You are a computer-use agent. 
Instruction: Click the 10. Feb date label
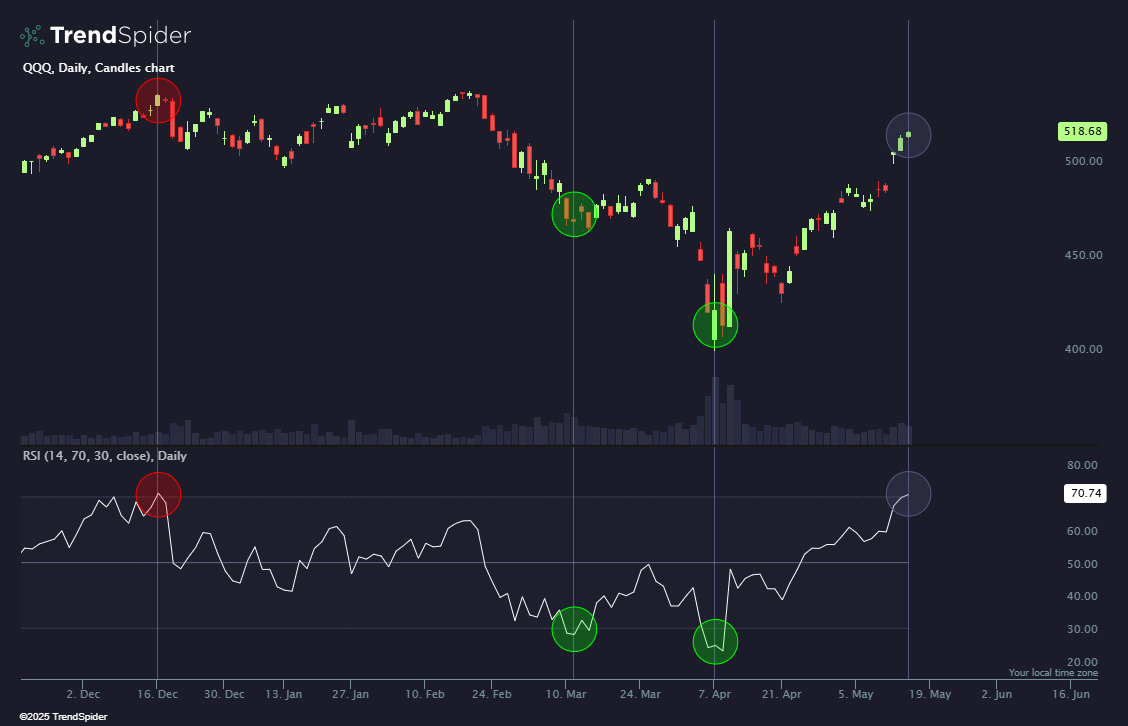tap(424, 694)
